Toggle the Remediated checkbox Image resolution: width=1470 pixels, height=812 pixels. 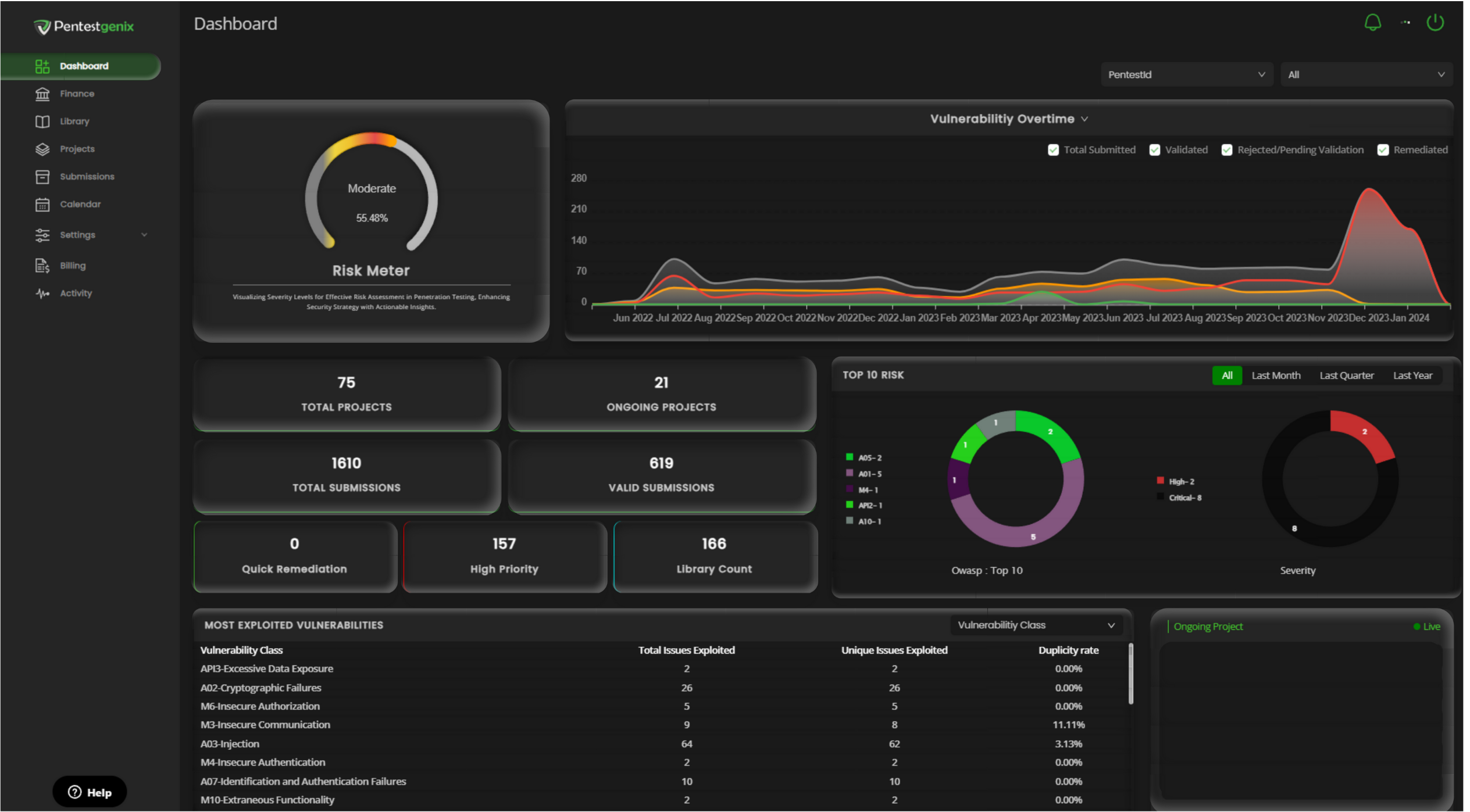click(x=1383, y=150)
